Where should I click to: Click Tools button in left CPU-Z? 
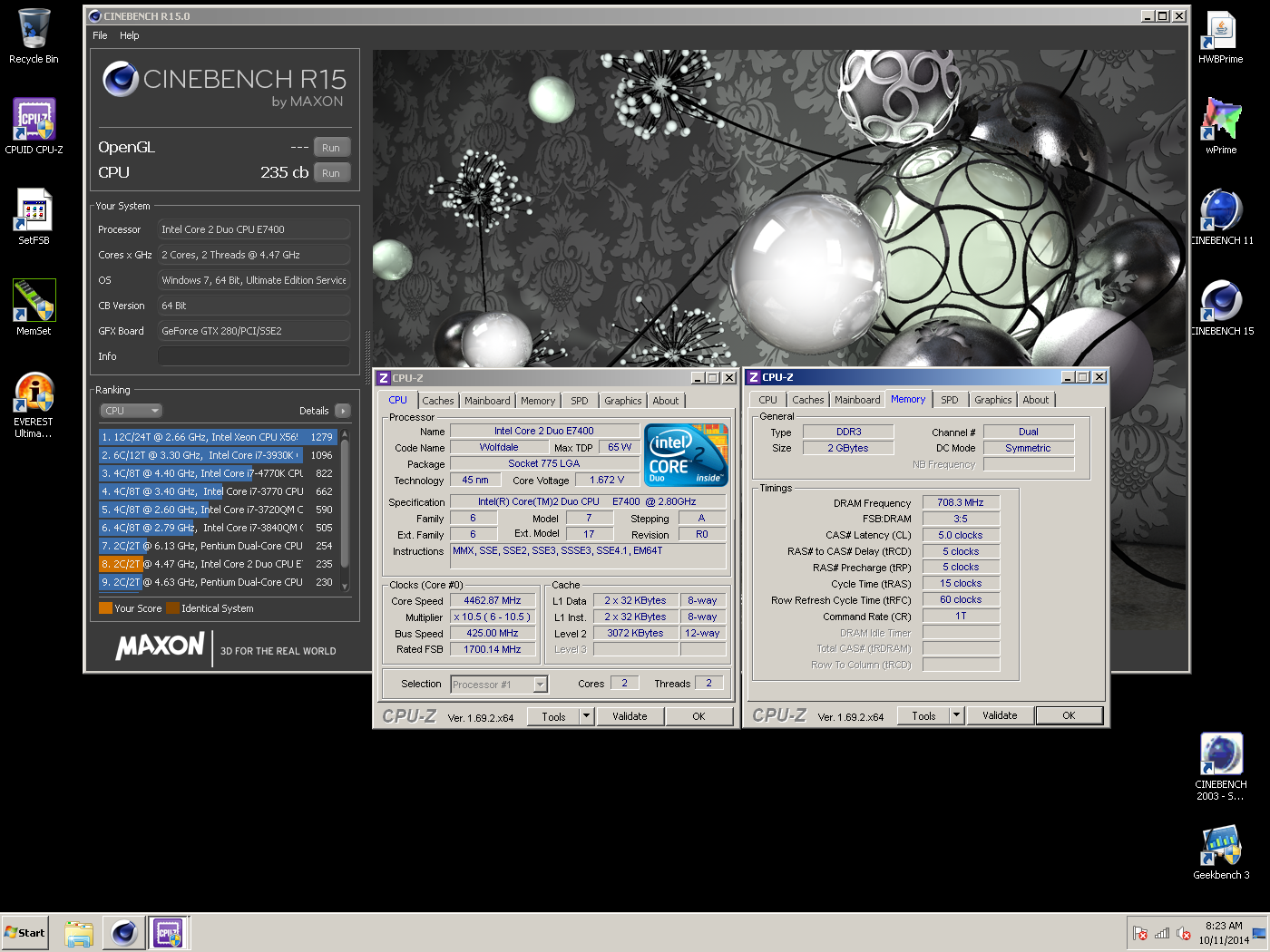[553, 716]
